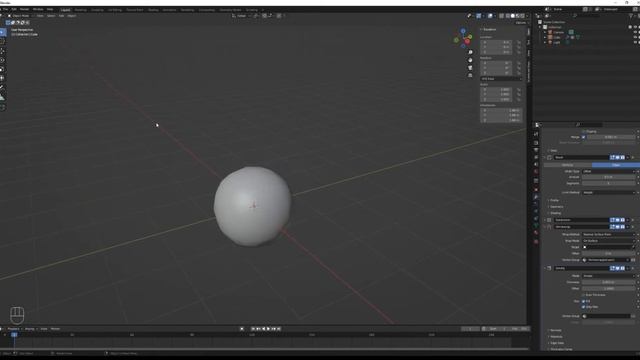Screen dimensions: 640x360
Task: Expand the Thickness Clamp section
Action: pyautogui.click(x=560, y=349)
